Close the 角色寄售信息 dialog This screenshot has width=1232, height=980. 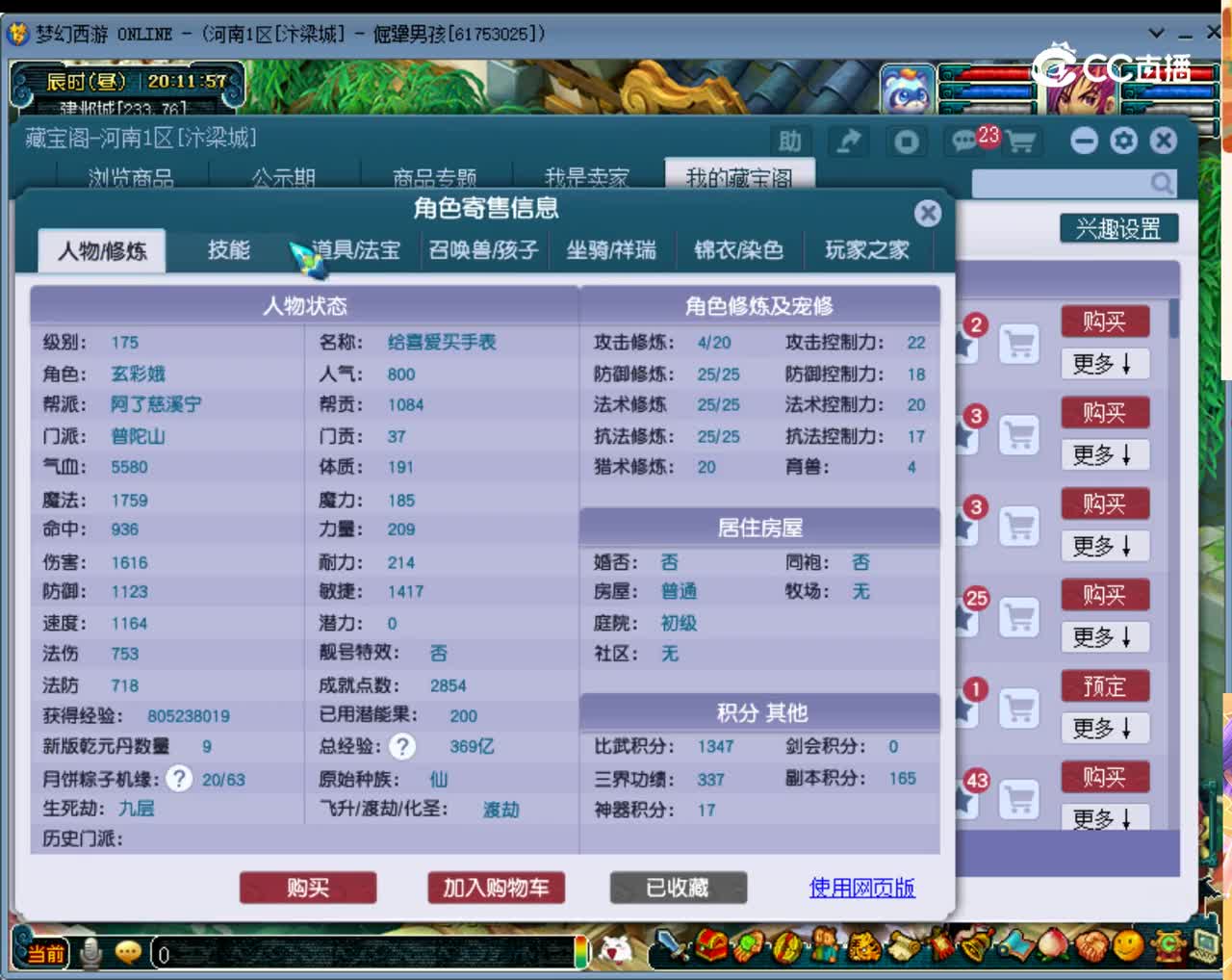point(928,213)
